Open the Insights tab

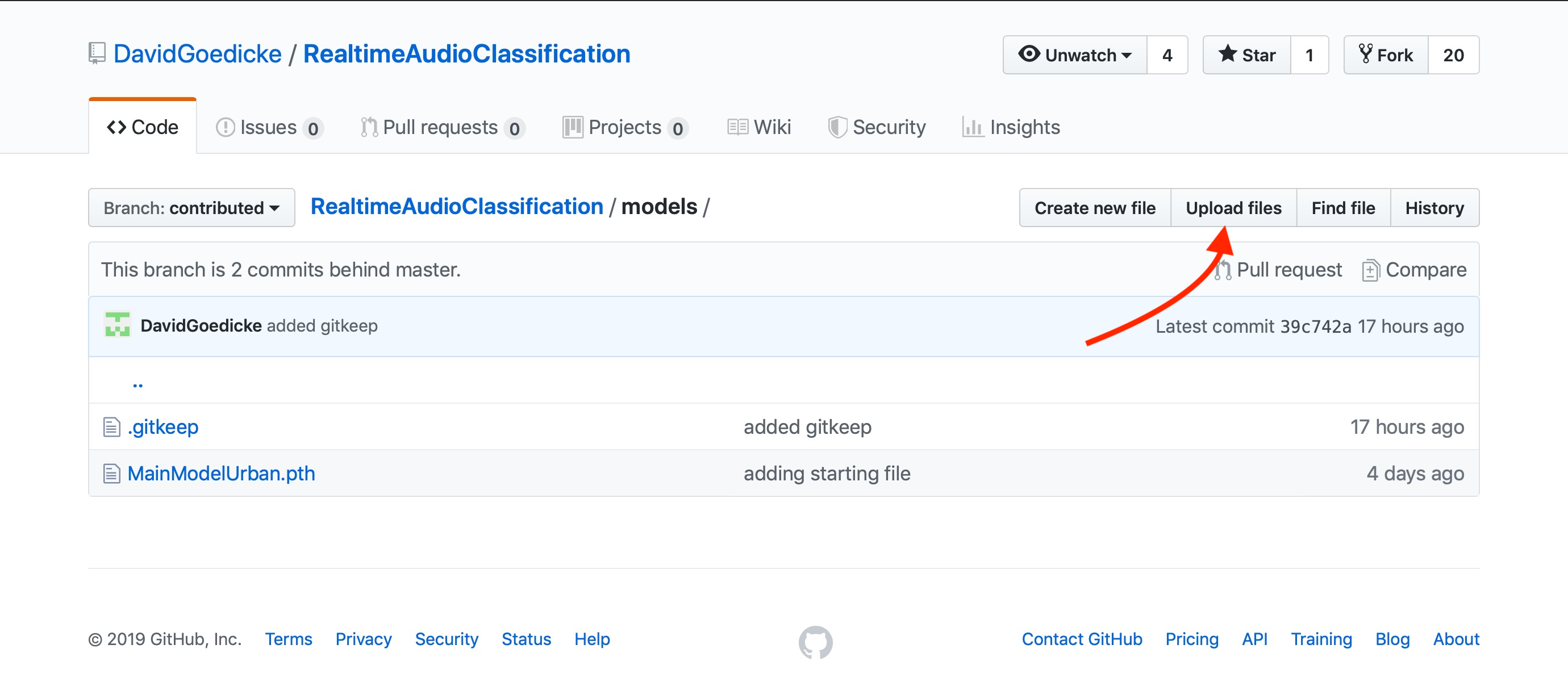[x=1011, y=127]
